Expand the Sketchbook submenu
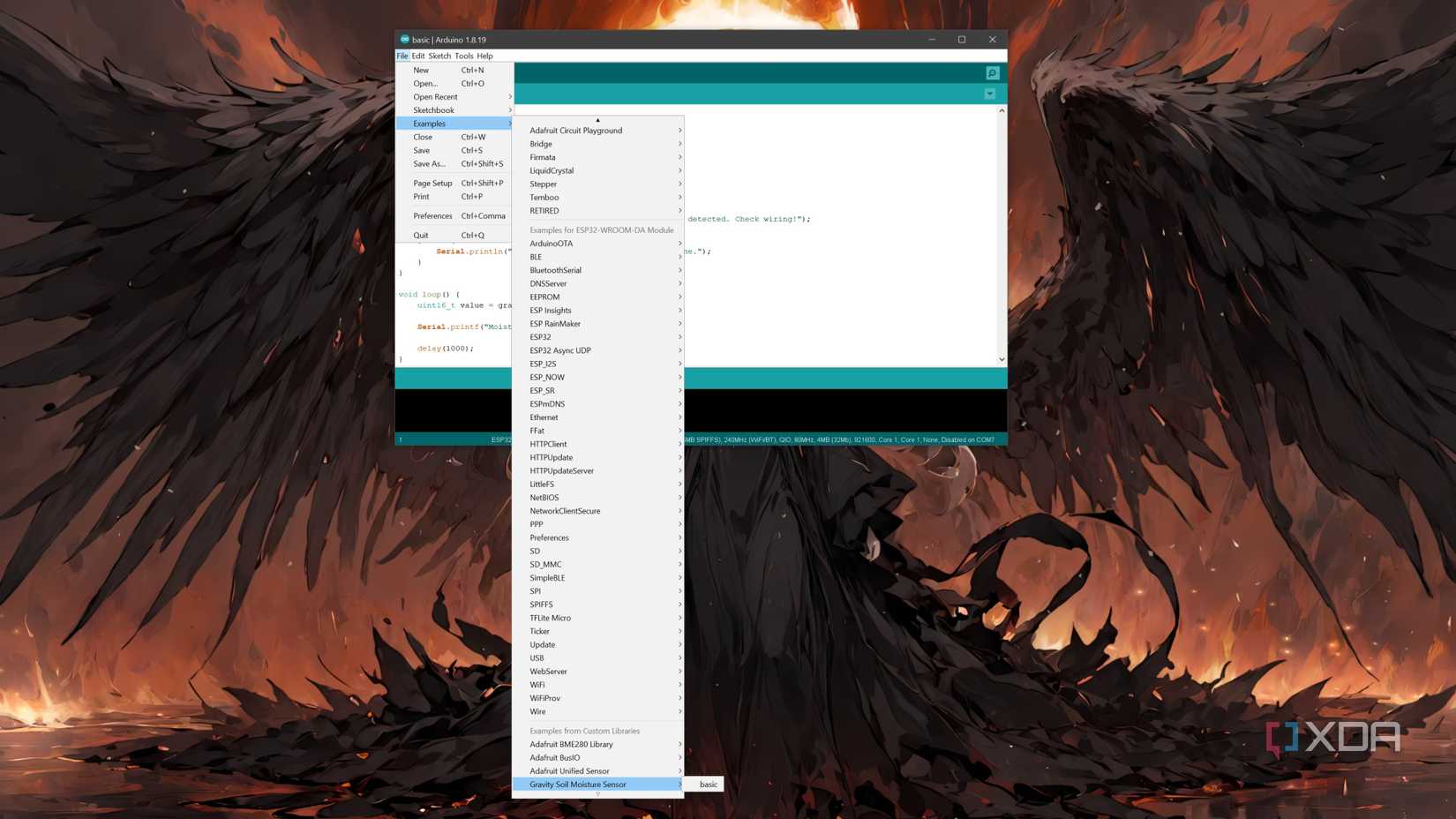 [454, 110]
